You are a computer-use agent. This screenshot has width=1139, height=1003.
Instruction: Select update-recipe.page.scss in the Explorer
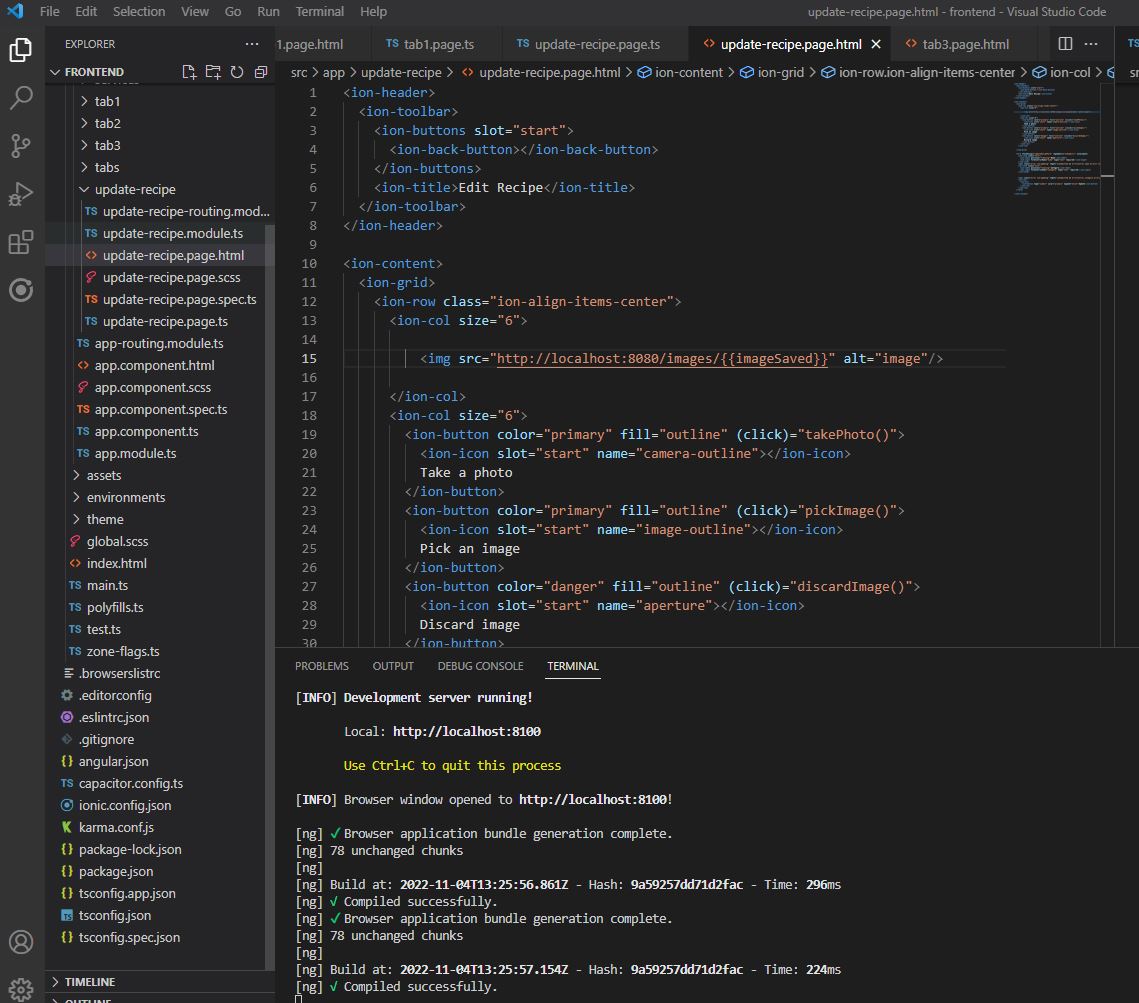[171, 277]
